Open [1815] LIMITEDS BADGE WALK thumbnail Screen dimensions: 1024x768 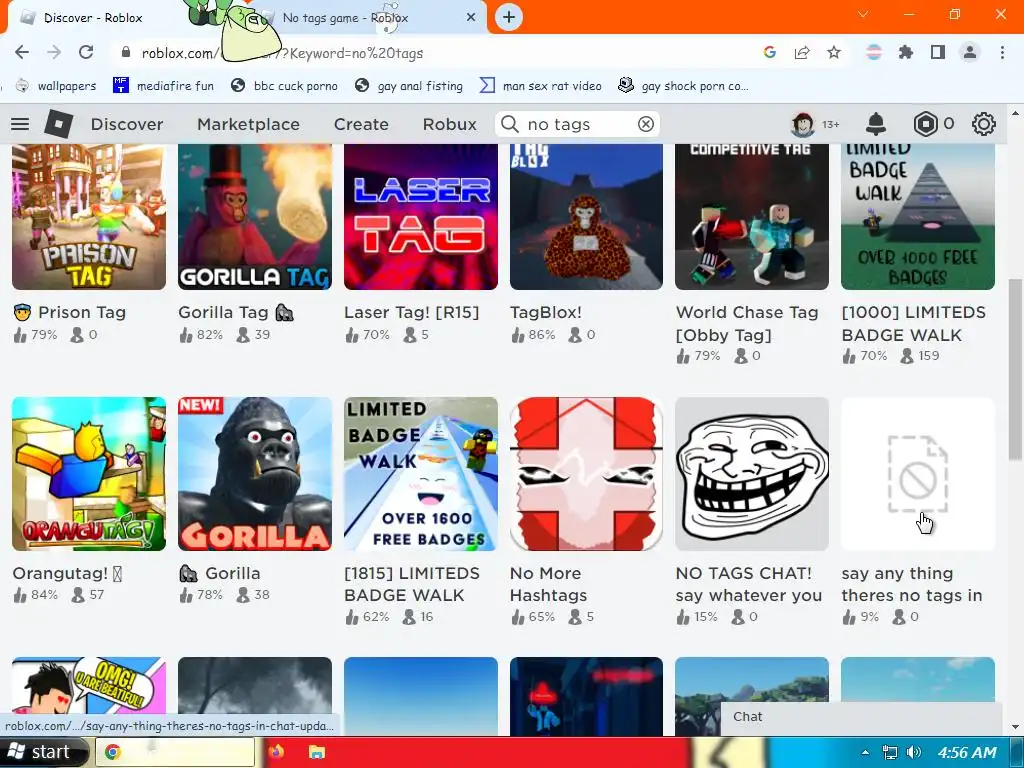tap(421, 474)
